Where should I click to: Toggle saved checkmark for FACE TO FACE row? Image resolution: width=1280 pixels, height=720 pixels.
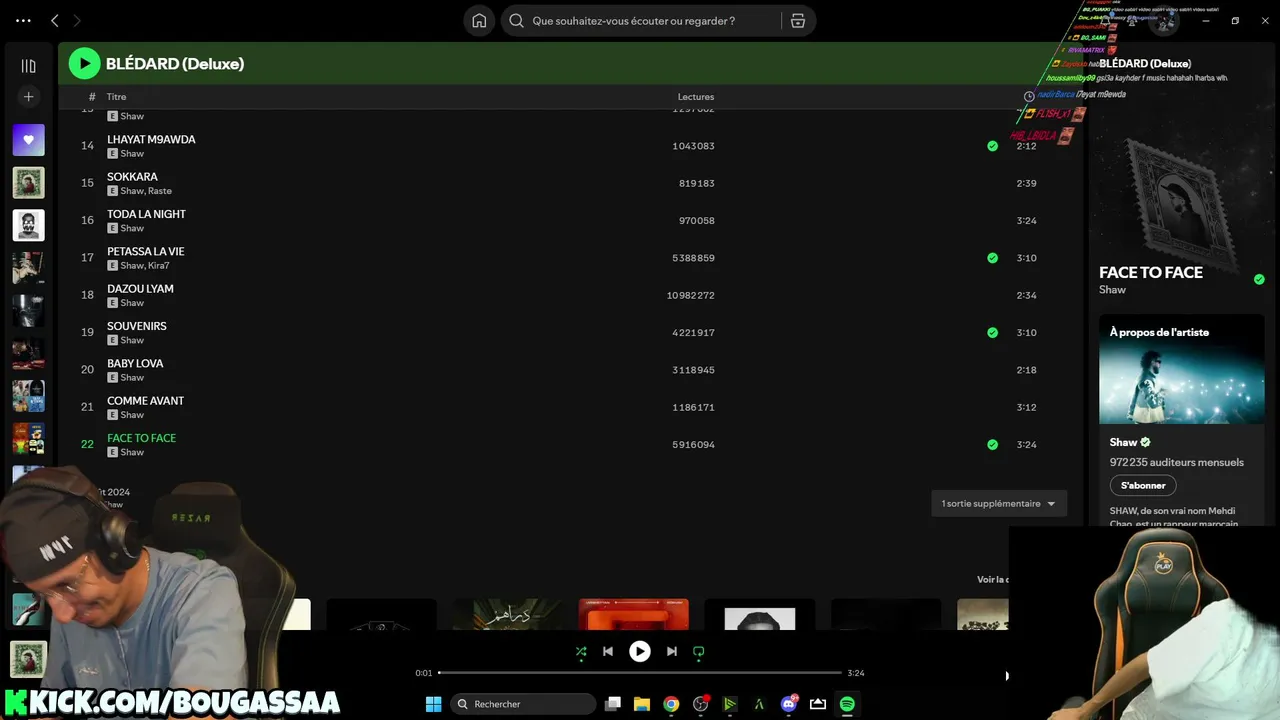992,445
